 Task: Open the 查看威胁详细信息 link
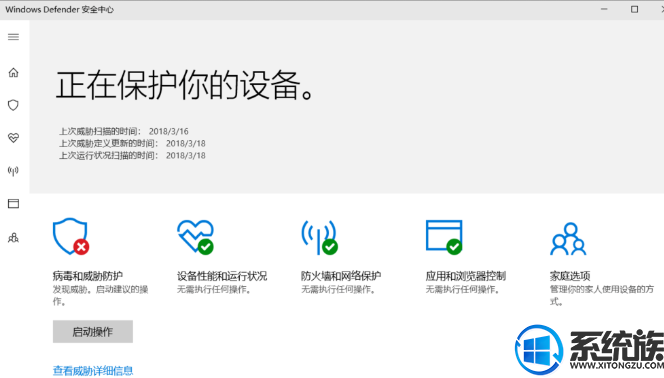pos(93,371)
